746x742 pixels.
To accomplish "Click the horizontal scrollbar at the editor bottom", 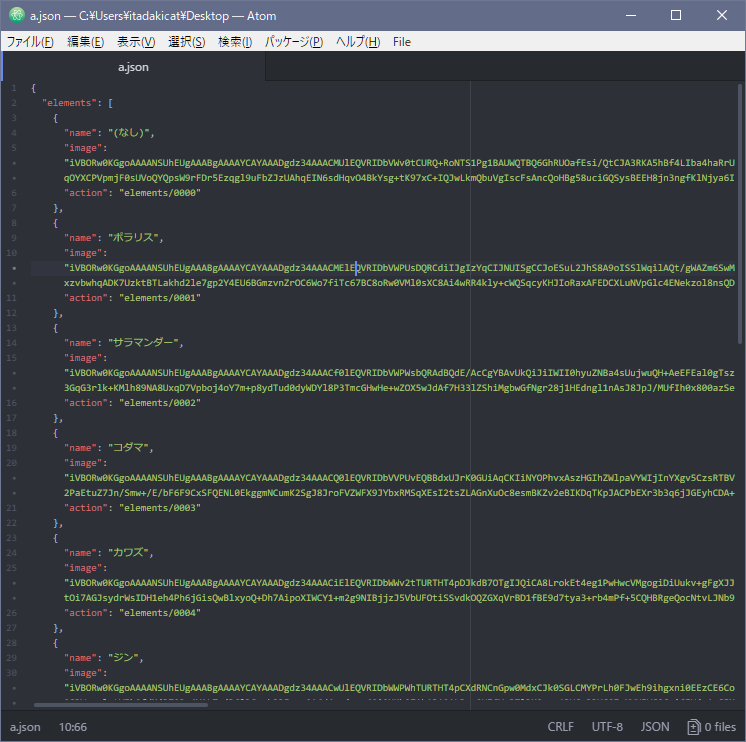I will (x=120, y=705).
